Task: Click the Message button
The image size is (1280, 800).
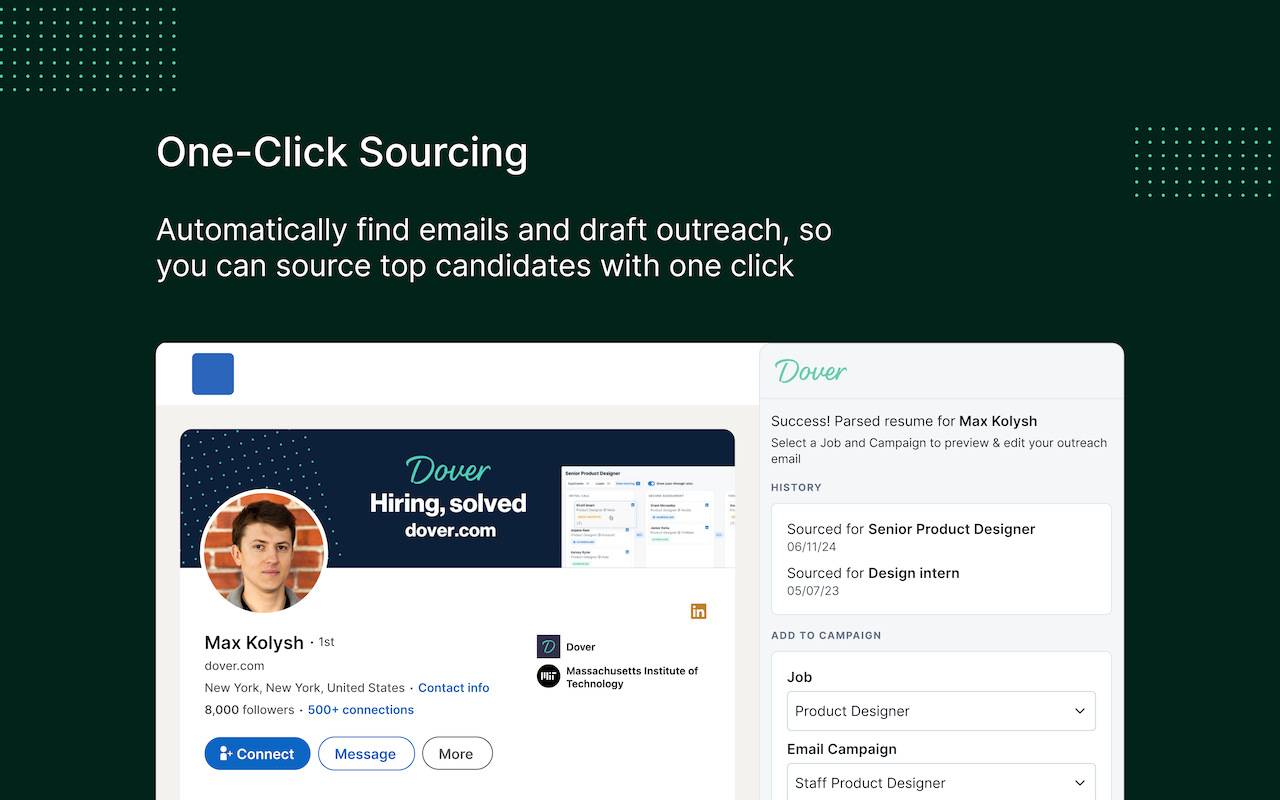Action: (366, 753)
